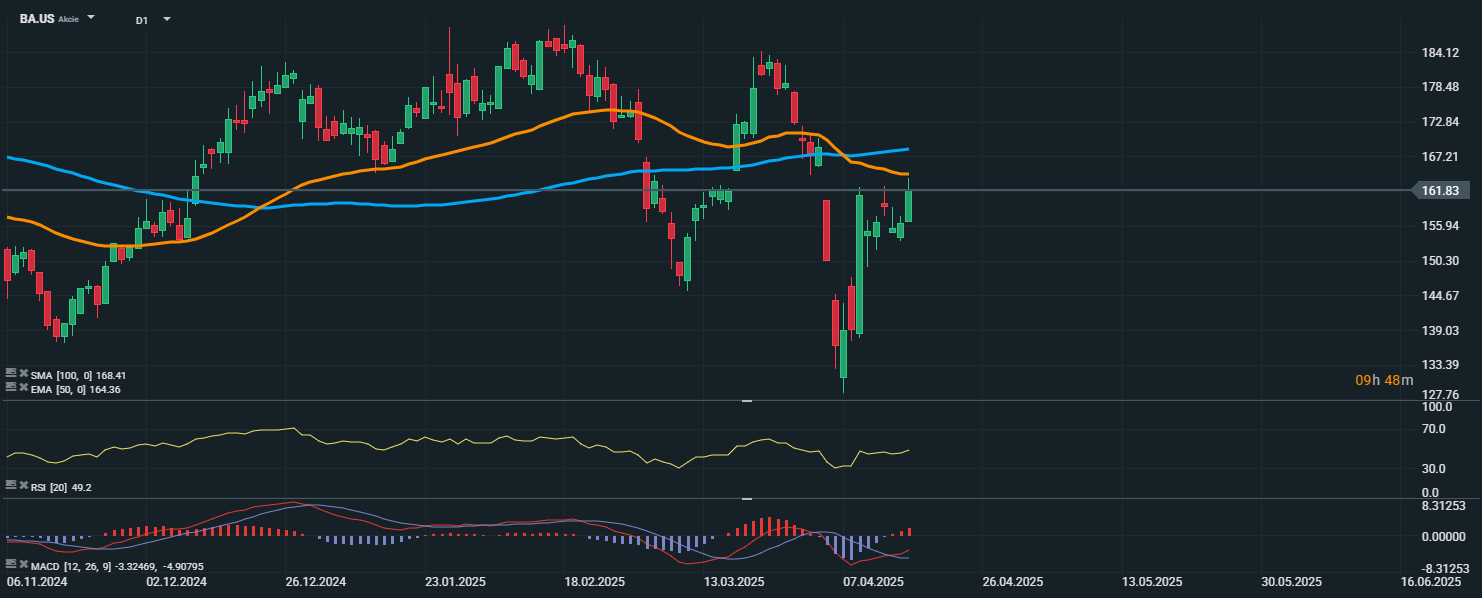This screenshot has height=598, width=1482.
Task: Click the divider handle above MACD panel
Action: (x=747, y=498)
